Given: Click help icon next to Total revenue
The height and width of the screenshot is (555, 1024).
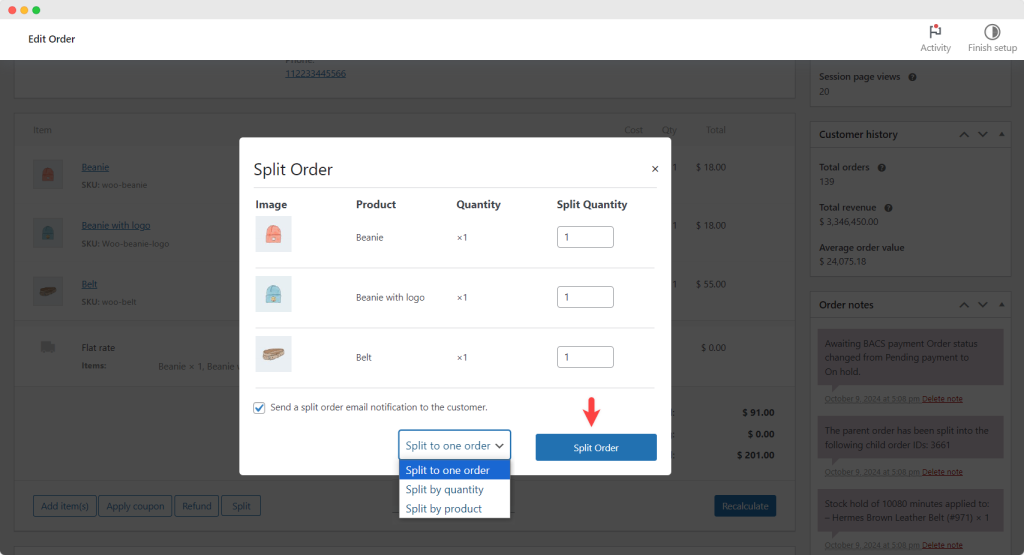Looking at the screenshot, I should (x=888, y=208).
